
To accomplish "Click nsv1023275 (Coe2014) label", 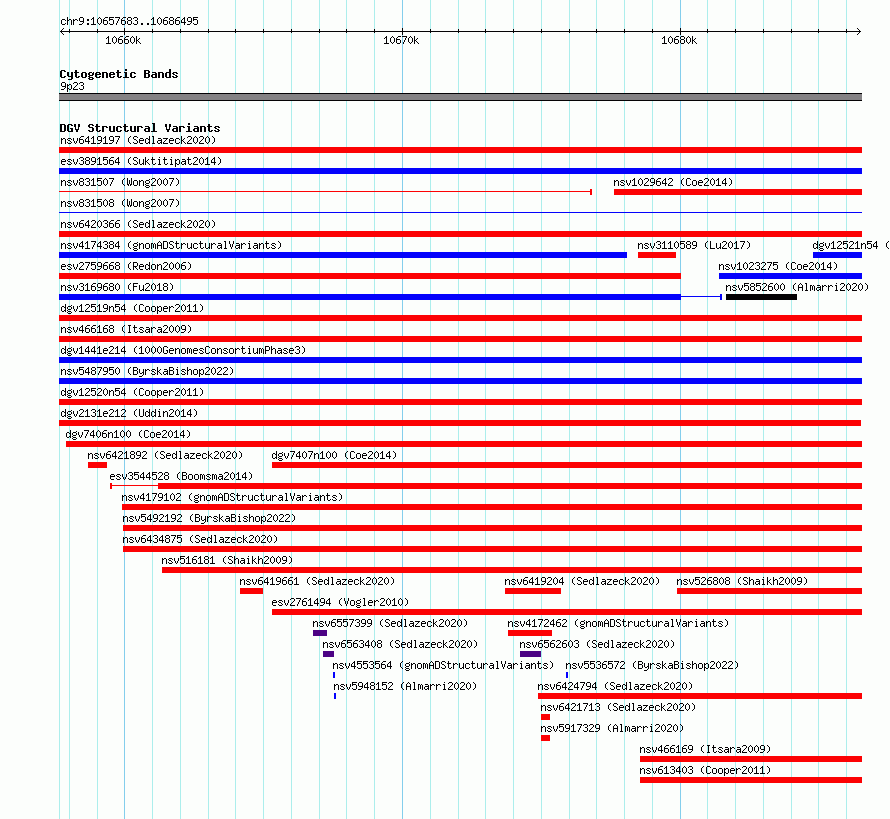I will 778,266.
